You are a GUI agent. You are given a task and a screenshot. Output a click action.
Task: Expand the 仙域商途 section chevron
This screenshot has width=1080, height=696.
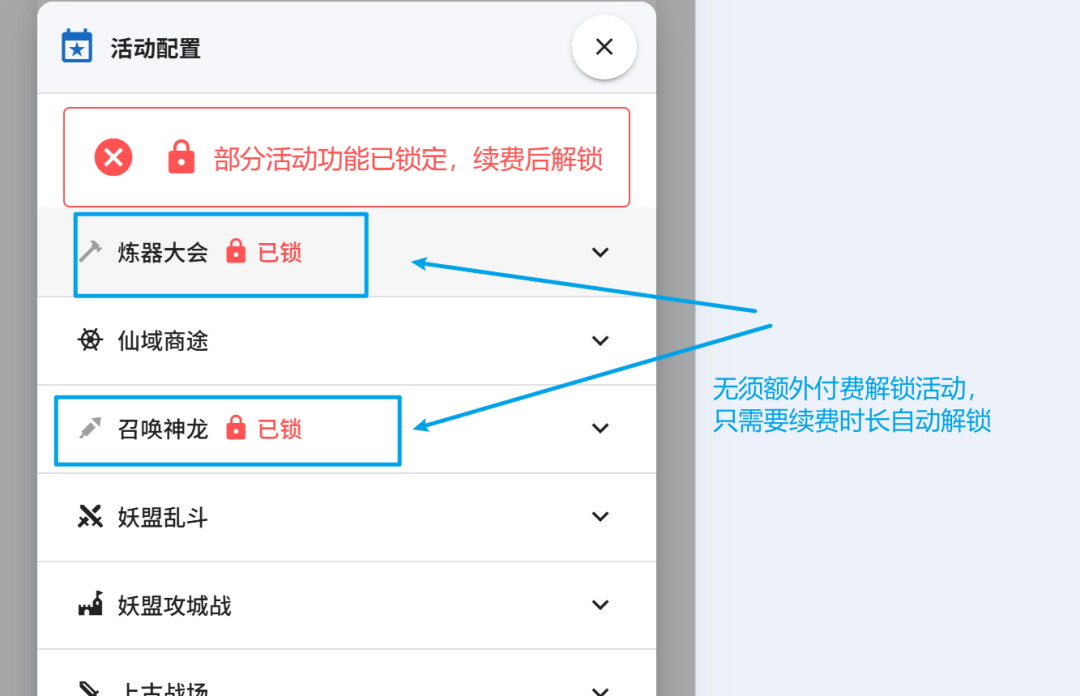600,340
